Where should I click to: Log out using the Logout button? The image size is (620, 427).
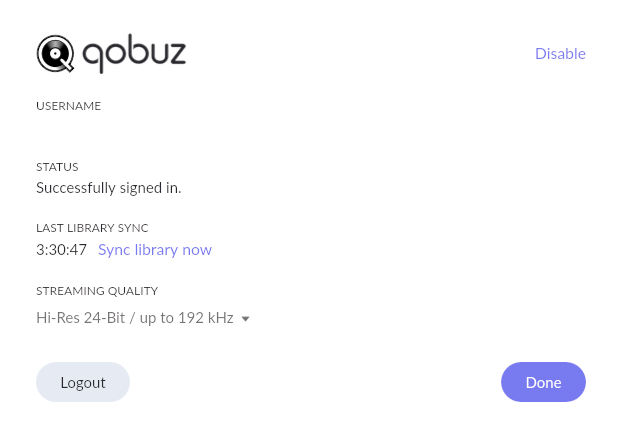[83, 382]
